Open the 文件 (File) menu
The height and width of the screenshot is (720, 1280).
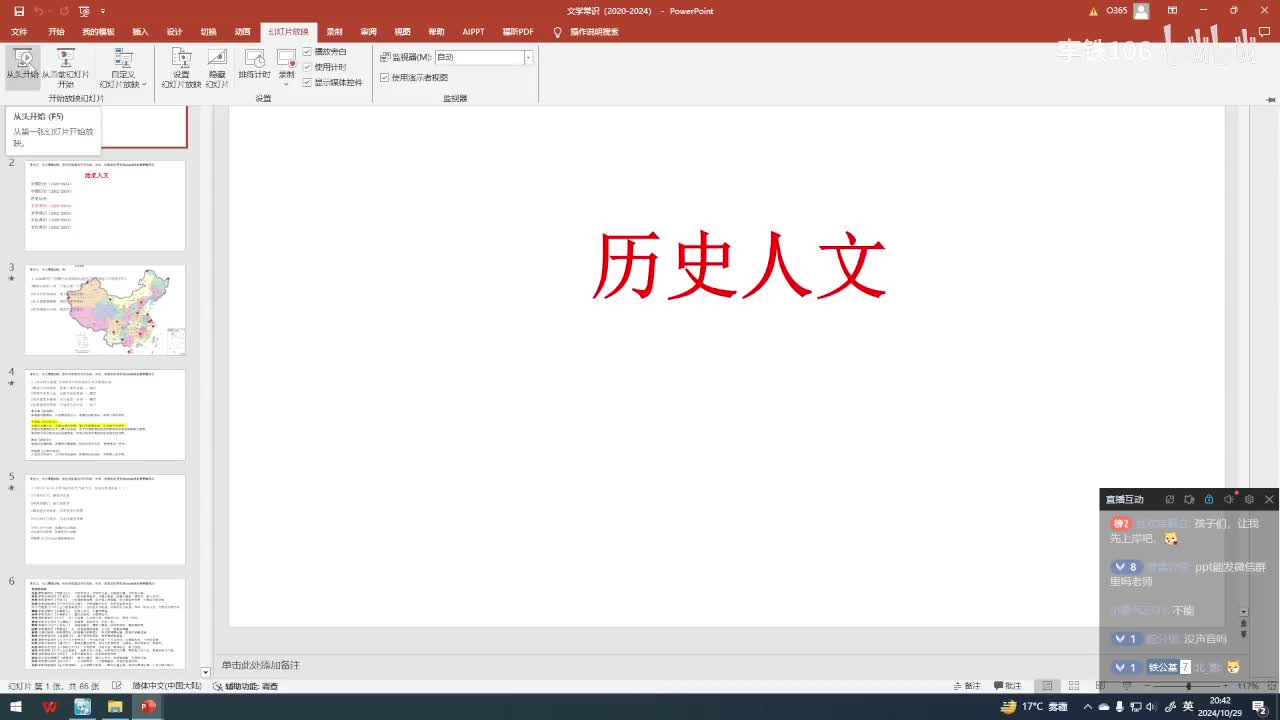coord(19,32)
